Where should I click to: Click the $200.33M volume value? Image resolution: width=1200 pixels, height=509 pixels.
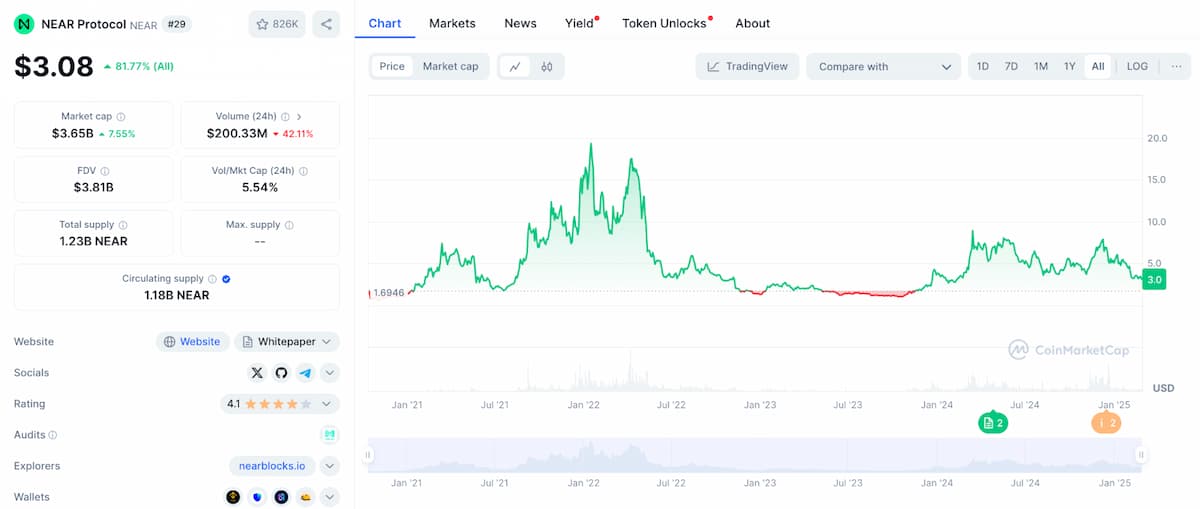[x=237, y=133]
